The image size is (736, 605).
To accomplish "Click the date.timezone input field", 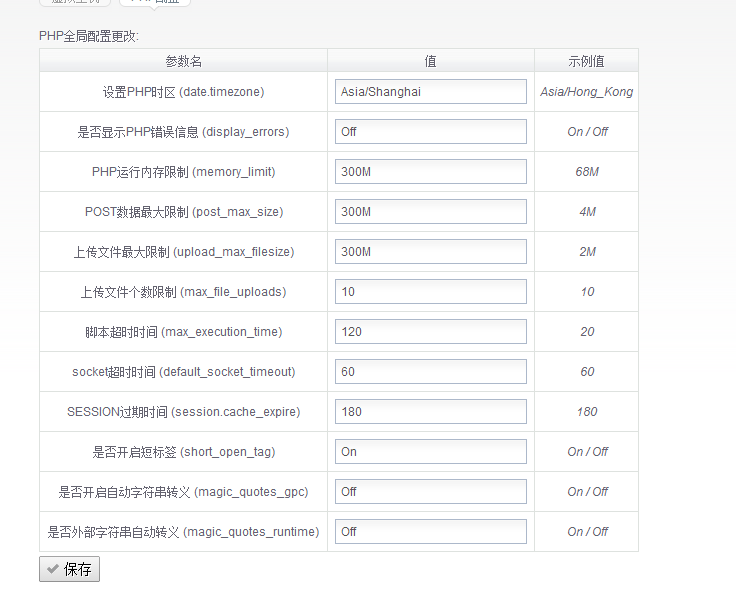I will click(x=430, y=92).
